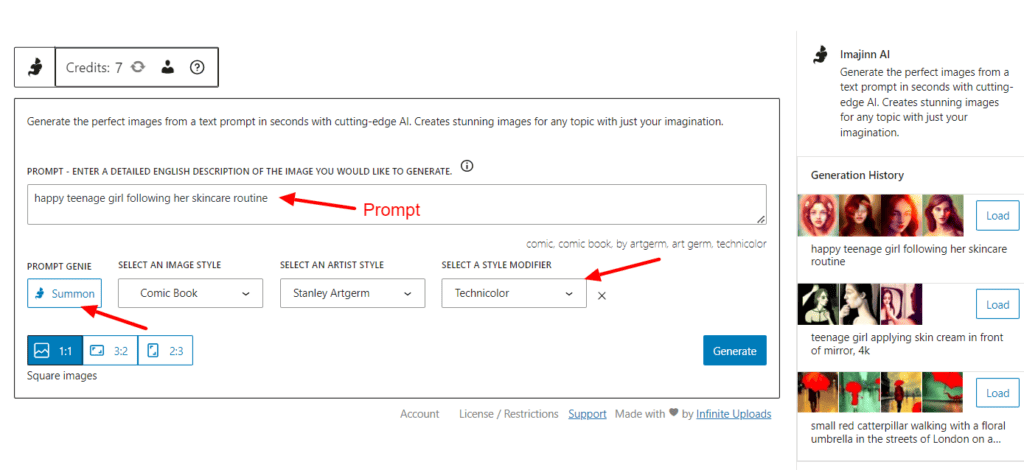Viewport: 1024px width, 470px height.
Task: Expand the Technicolor style modifier dropdown
Action: click(513, 293)
